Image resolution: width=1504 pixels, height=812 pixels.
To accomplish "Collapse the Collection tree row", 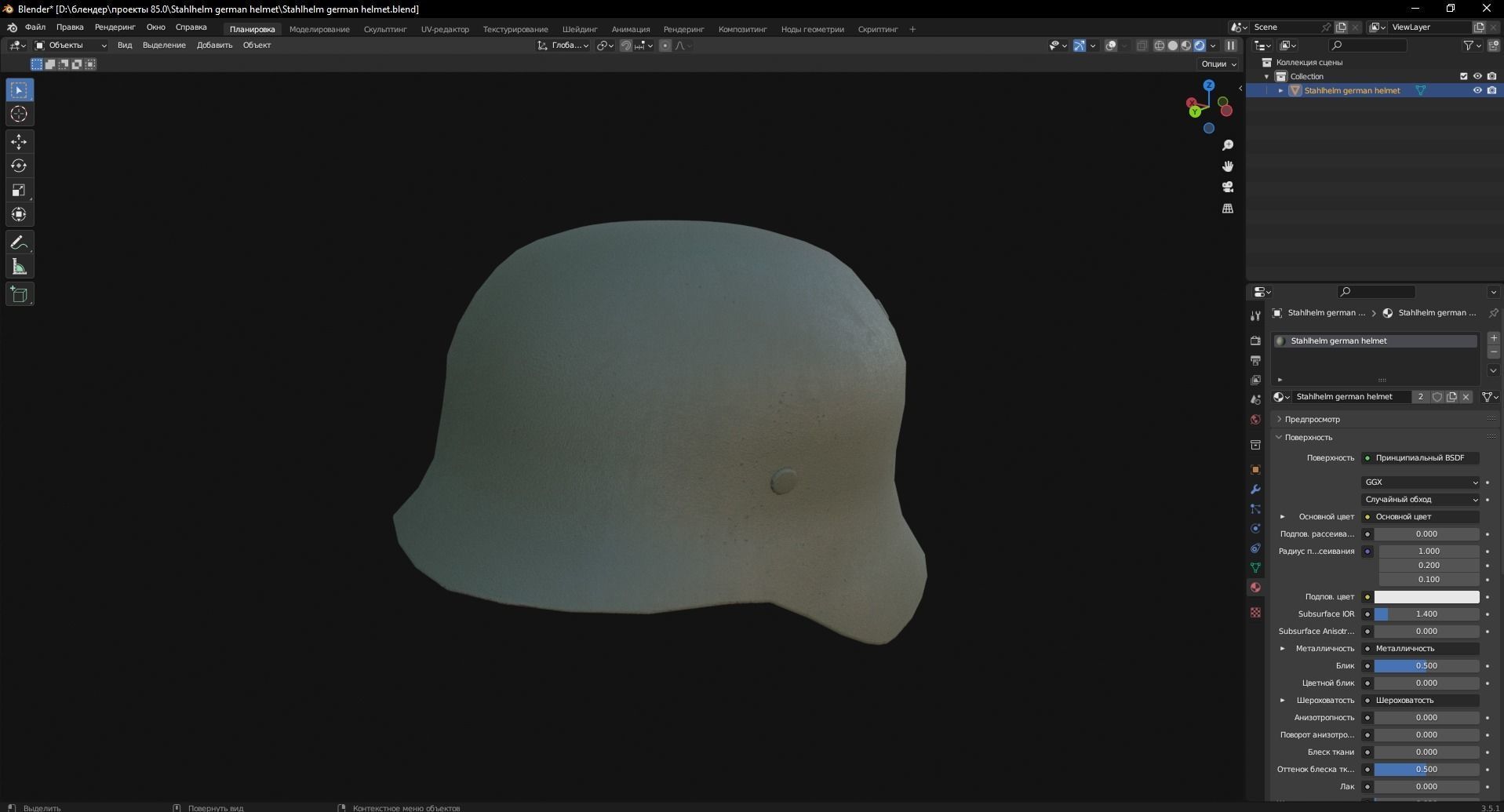I will 1267,76.
